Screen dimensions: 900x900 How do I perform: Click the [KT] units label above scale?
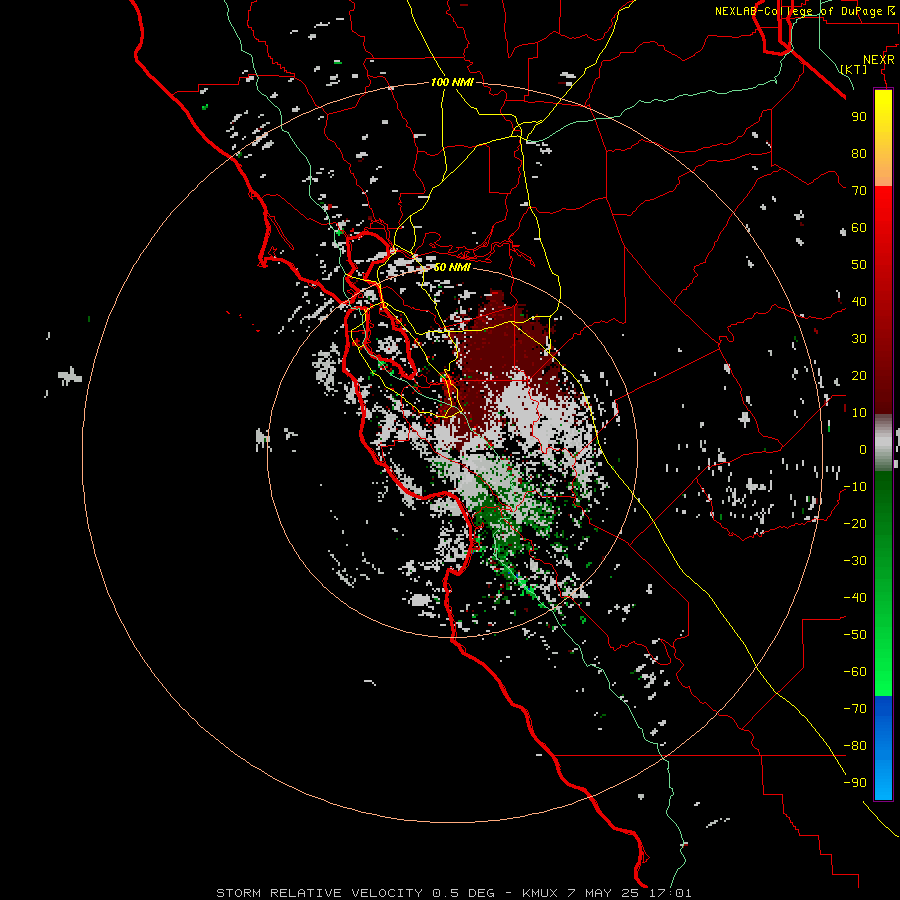click(854, 69)
